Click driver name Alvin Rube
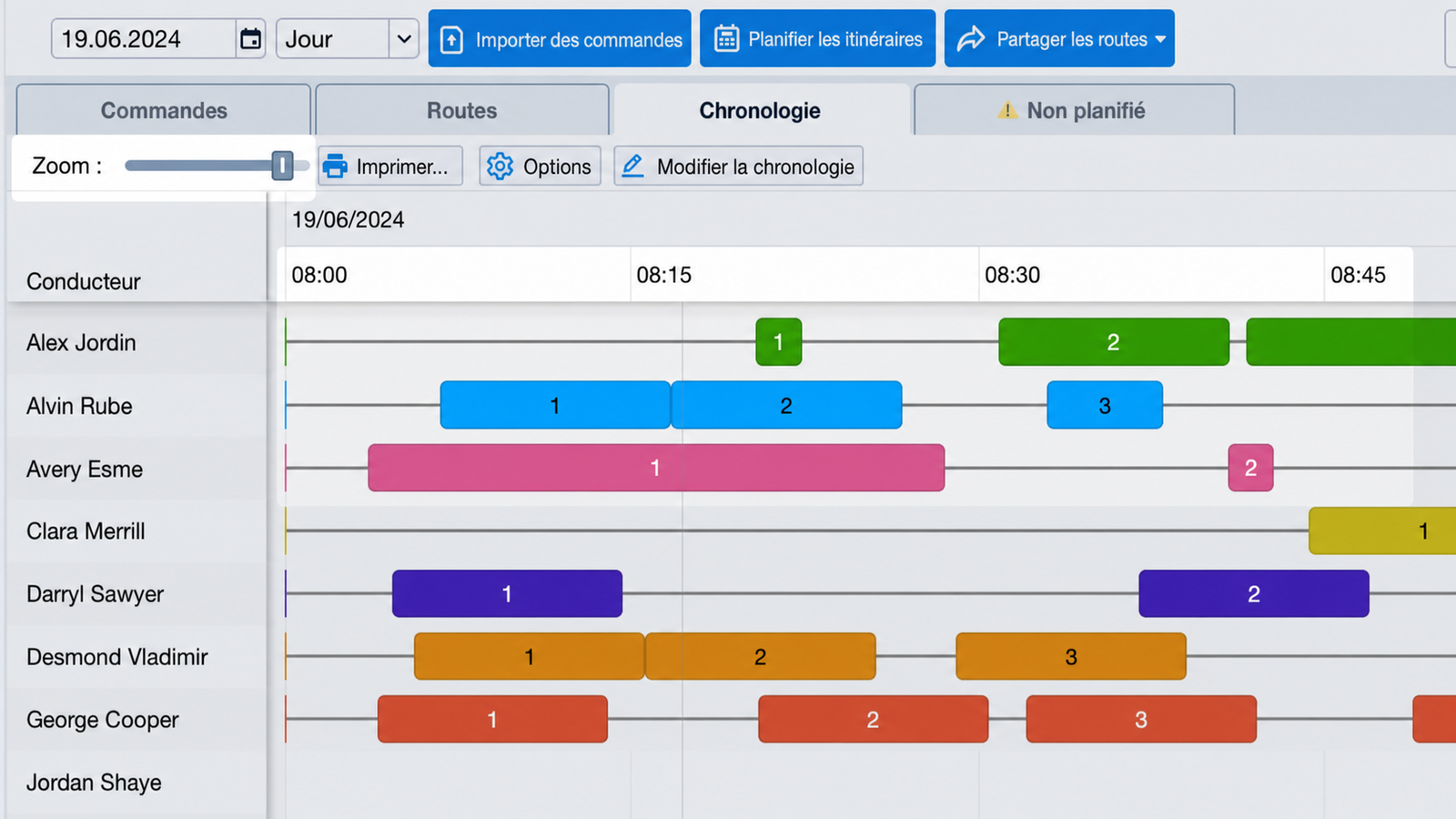The height and width of the screenshot is (819, 1456). click(x=79, y=406)
